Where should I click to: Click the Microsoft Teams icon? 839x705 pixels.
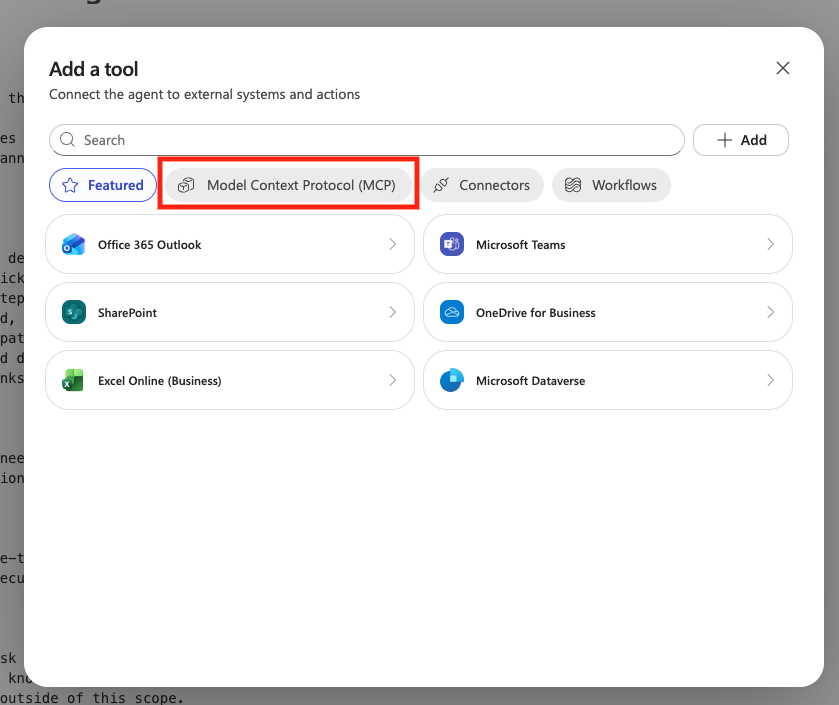452,244
